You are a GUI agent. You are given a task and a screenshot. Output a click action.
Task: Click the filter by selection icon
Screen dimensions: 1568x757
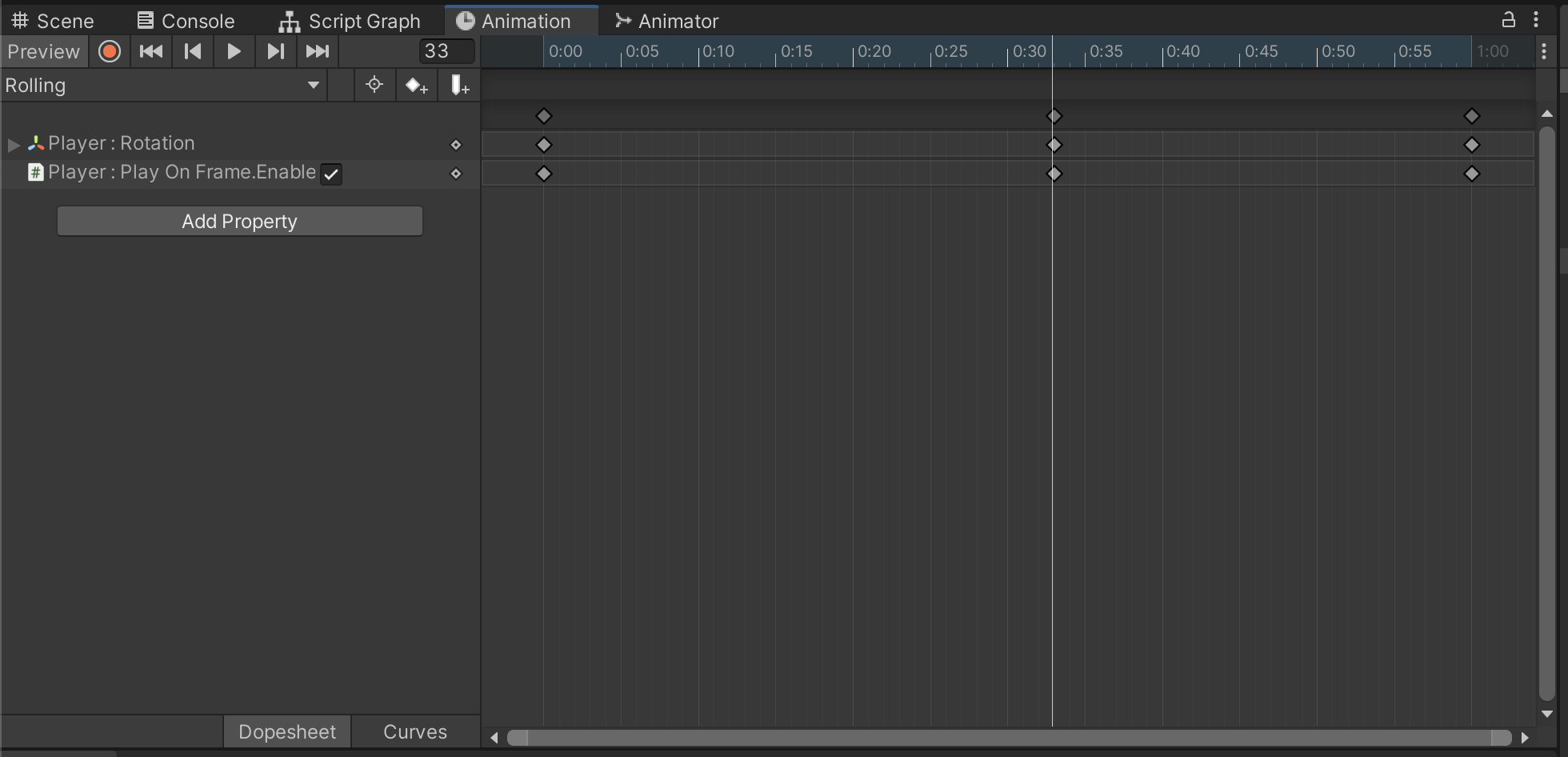click(x=374, y=85)
